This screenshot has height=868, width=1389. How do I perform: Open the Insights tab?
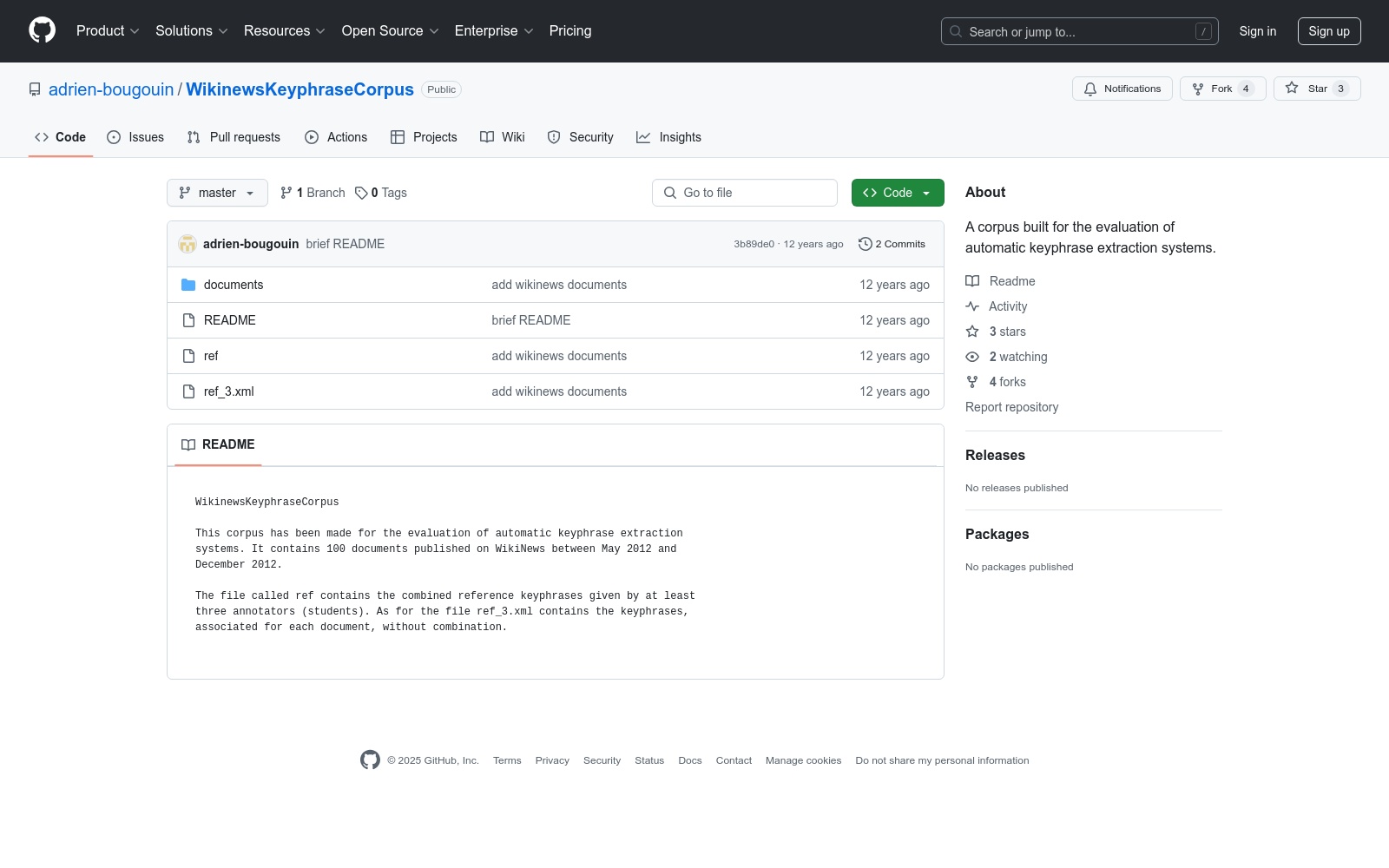click(668, 137)
